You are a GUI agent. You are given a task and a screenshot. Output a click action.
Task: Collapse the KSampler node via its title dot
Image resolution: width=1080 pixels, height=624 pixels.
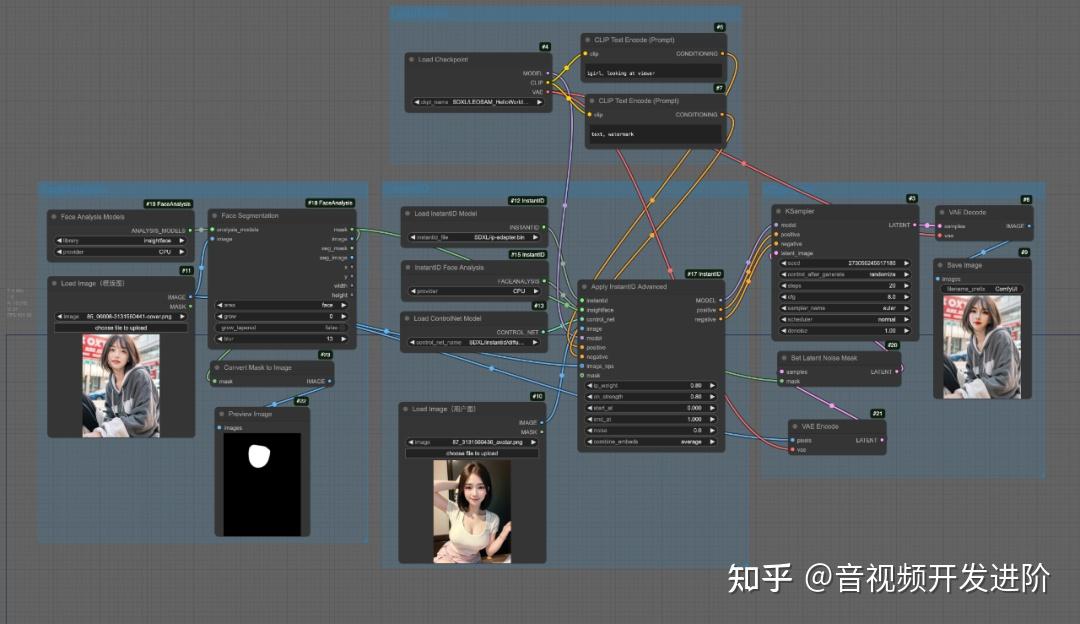[778, 212]
